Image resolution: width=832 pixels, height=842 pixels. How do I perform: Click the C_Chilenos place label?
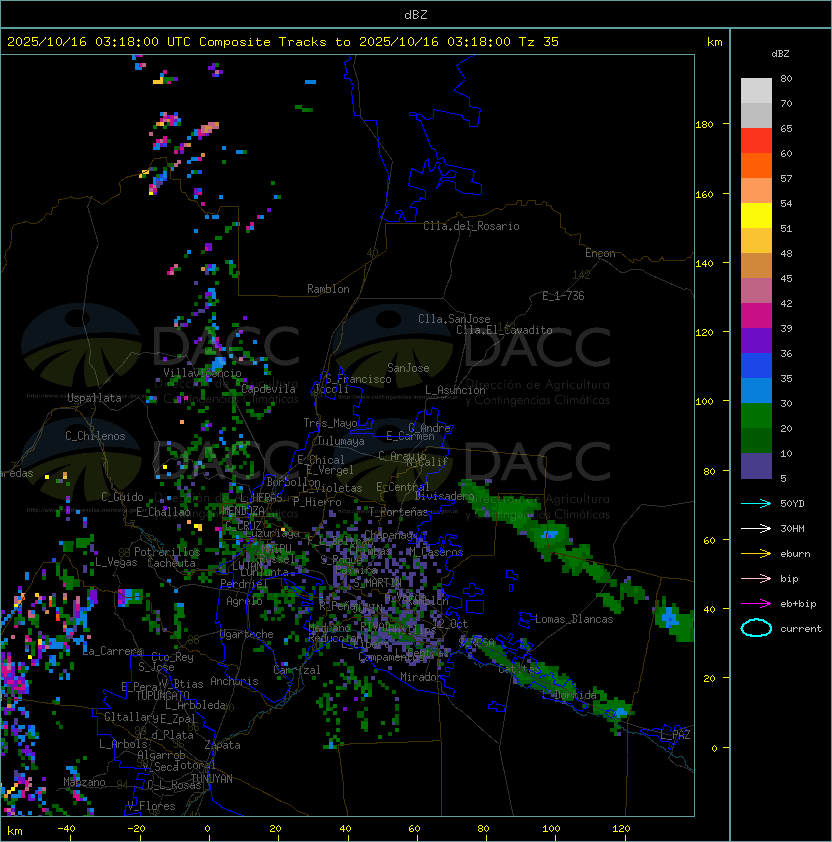pyautogui.click(x=95, y=436)
